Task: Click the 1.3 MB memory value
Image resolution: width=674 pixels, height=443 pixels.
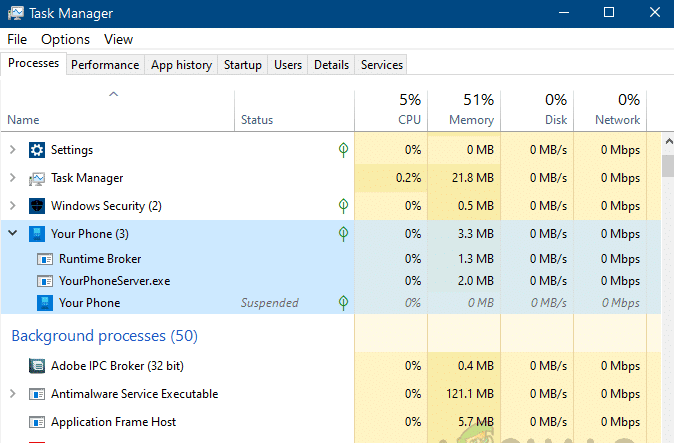Action: [x=476, y=259]
